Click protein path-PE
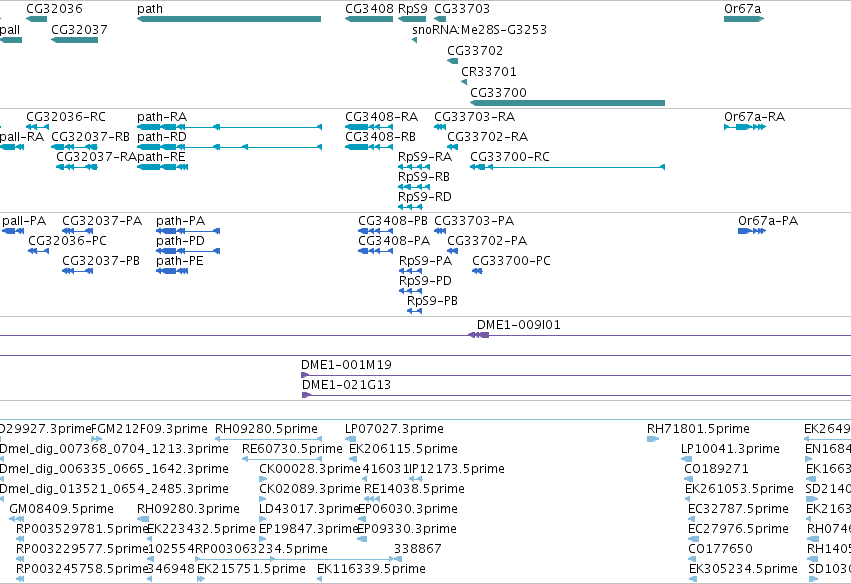 coord(172,271)
